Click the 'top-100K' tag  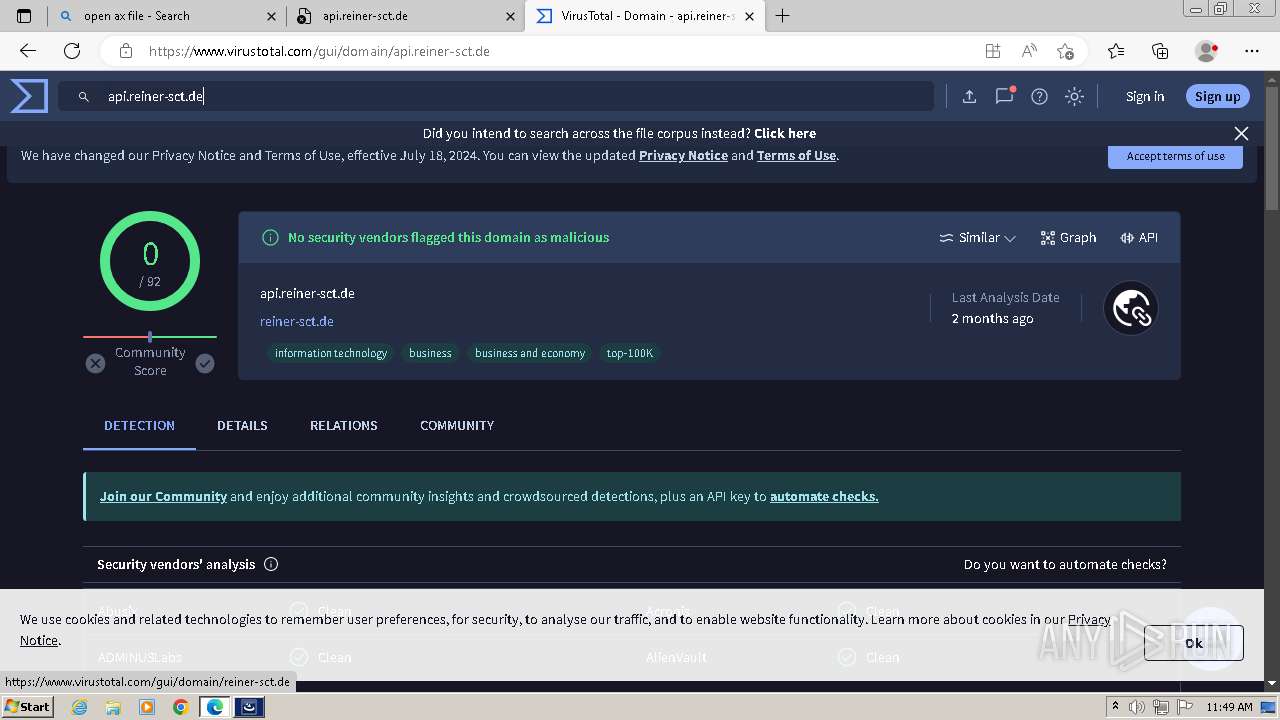click(x=630, y=353)
